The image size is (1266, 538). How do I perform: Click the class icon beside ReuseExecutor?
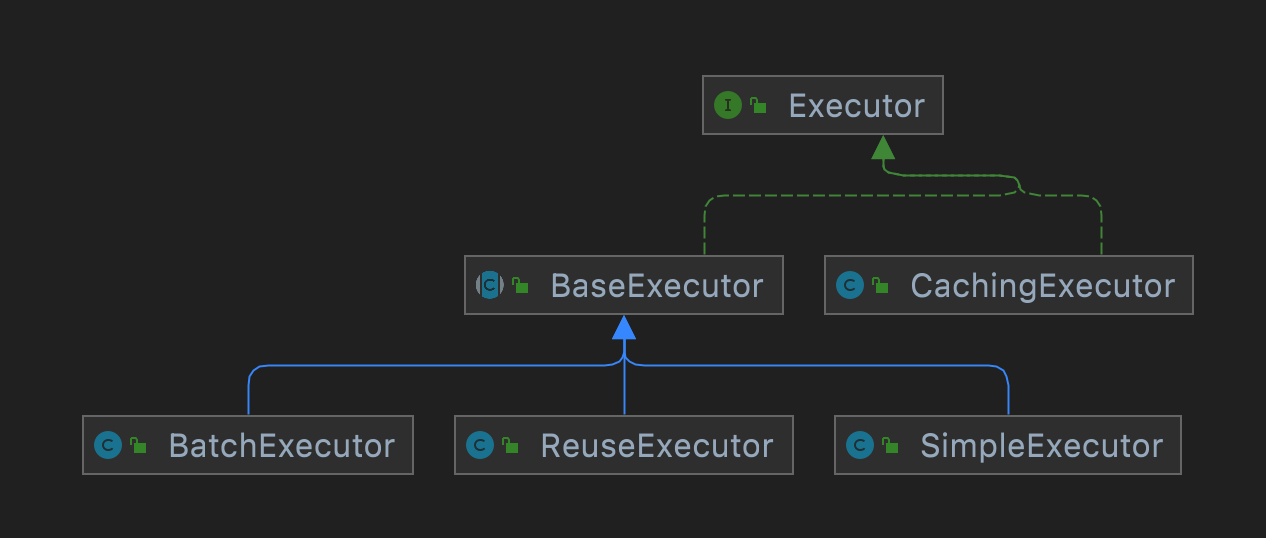(x=479, y=445)
